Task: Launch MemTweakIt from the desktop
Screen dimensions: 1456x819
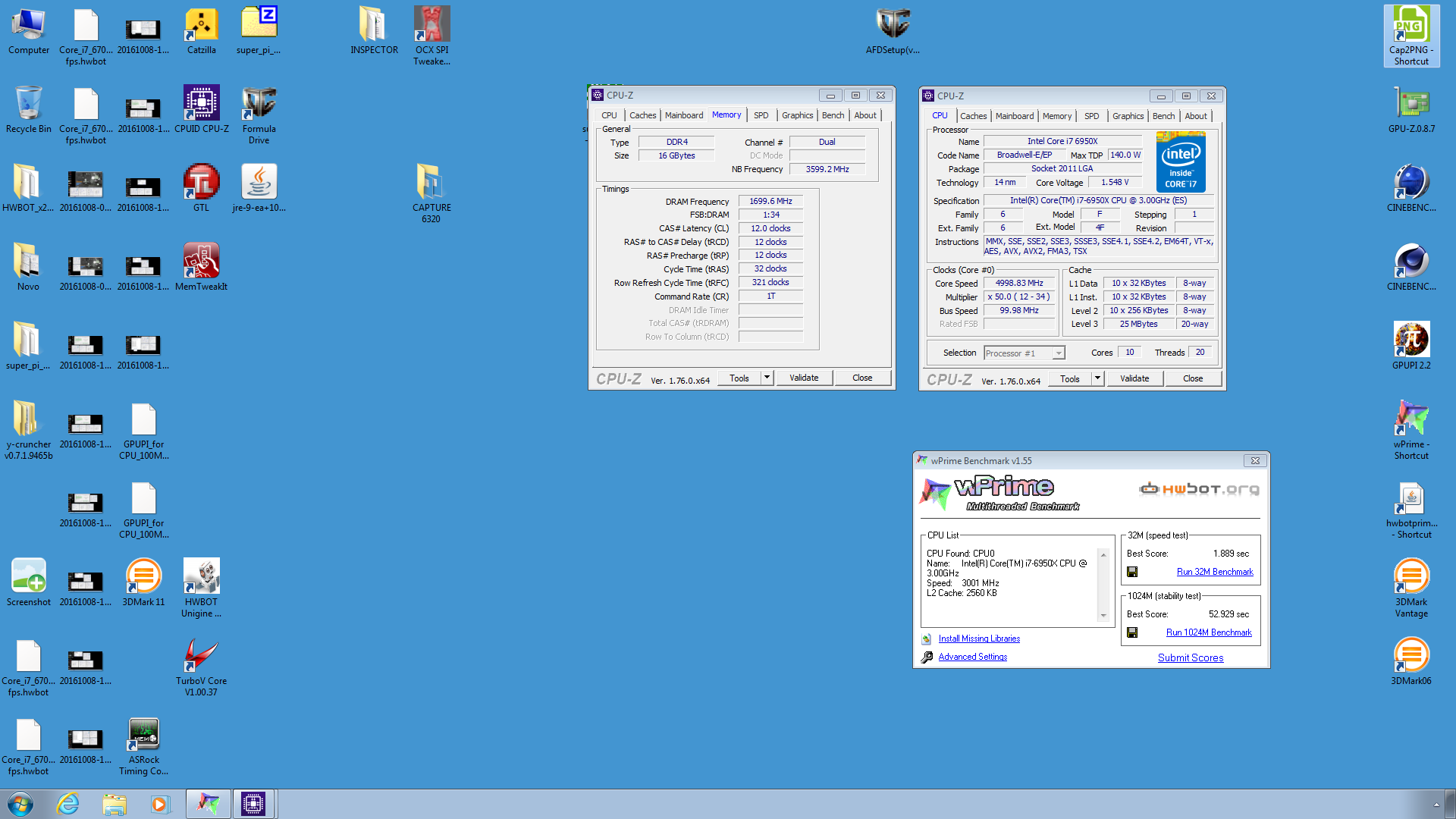Action: pos(201,267)
